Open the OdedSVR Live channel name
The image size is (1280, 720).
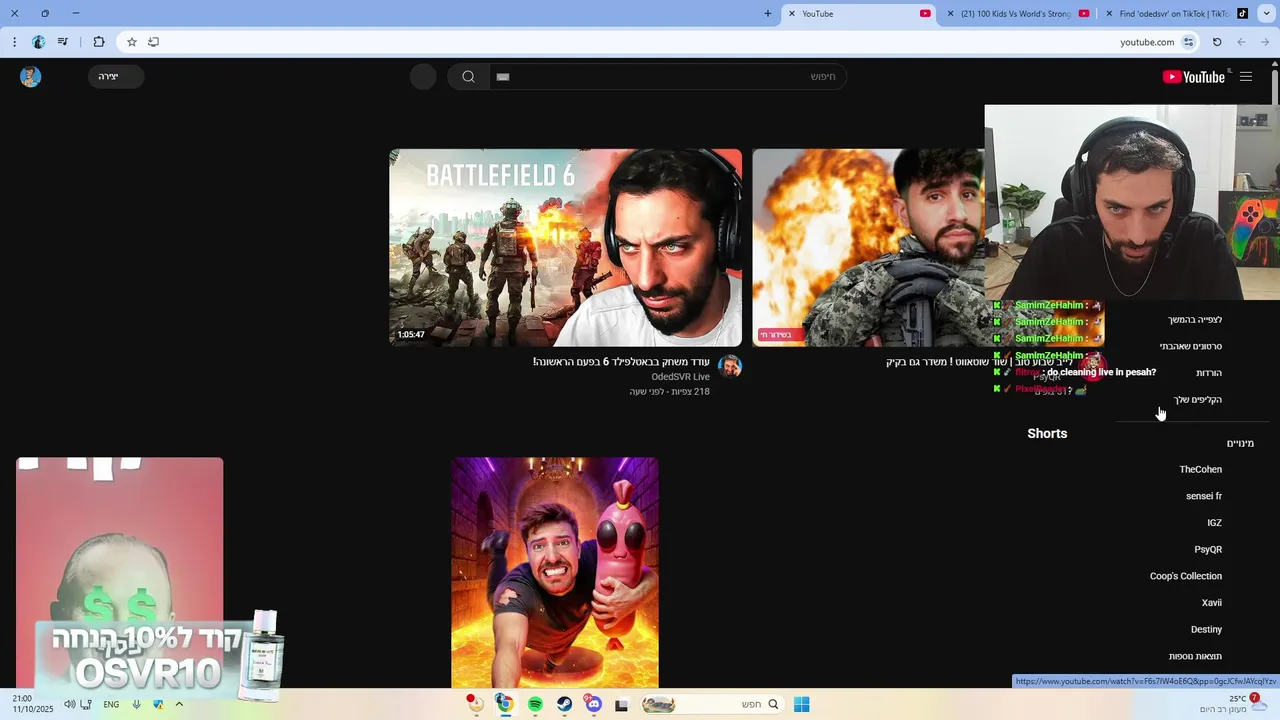680,377
